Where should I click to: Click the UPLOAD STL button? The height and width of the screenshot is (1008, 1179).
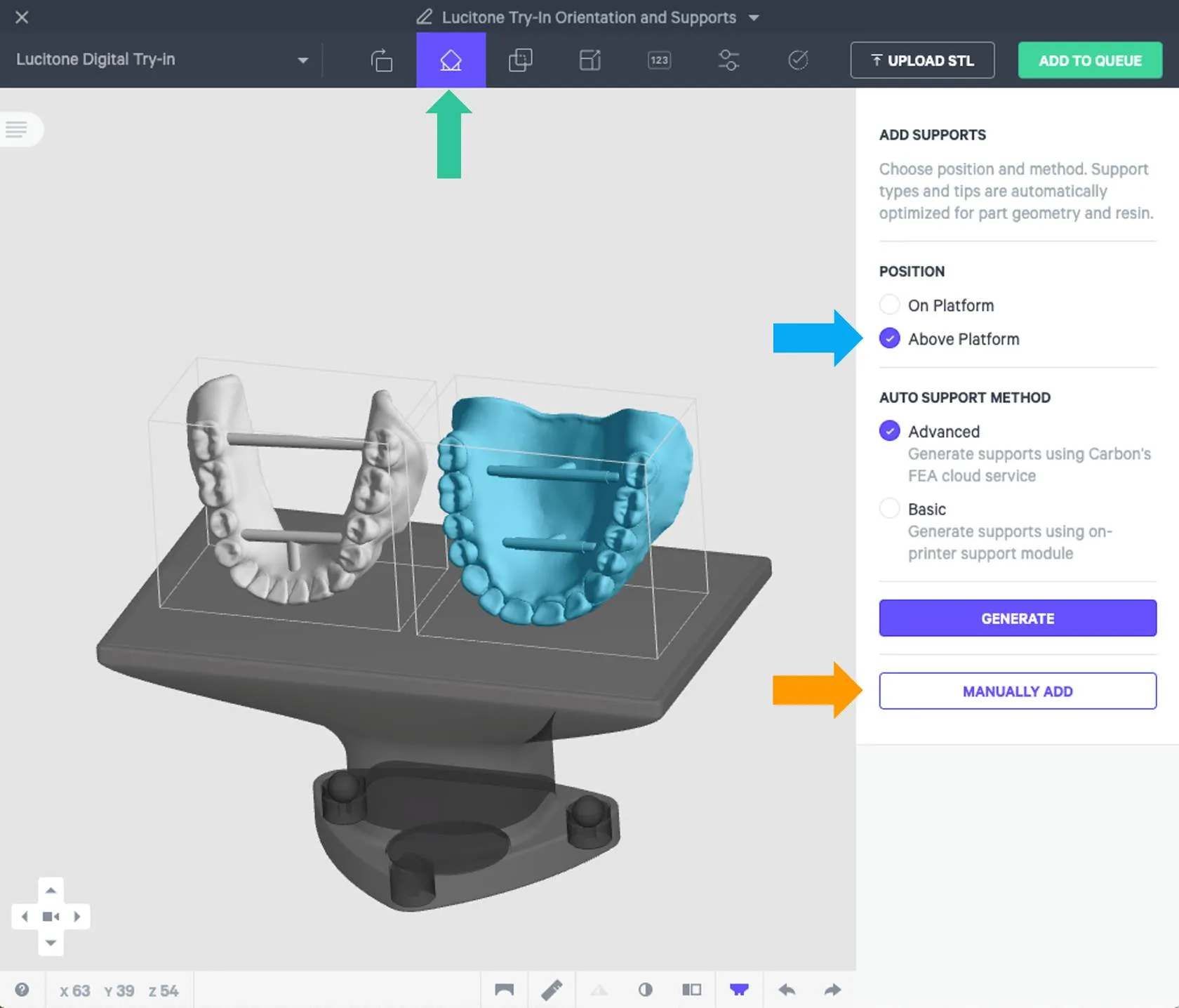click(922, 60)
